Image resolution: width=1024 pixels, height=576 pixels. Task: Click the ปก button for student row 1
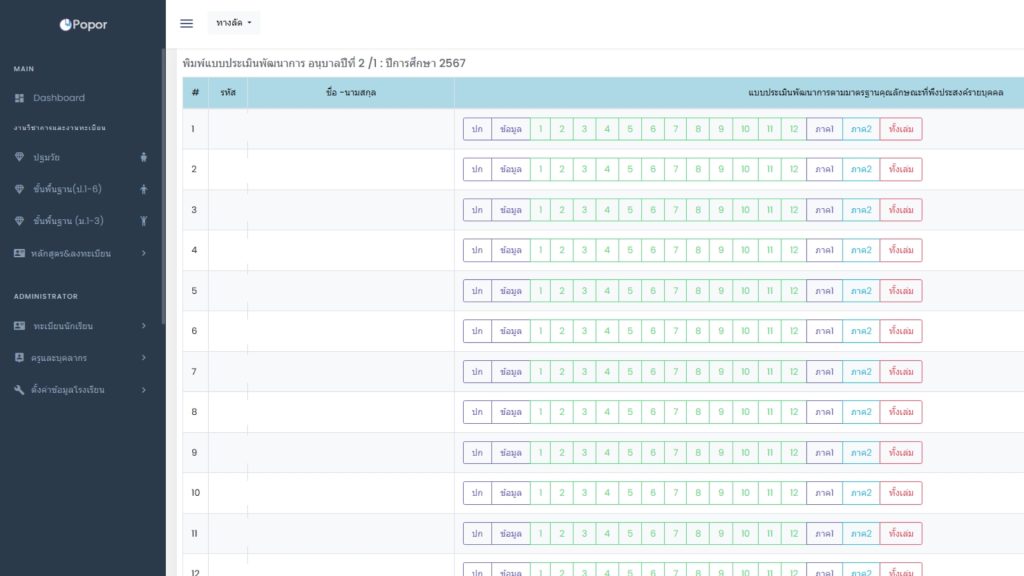coord(477,129)
